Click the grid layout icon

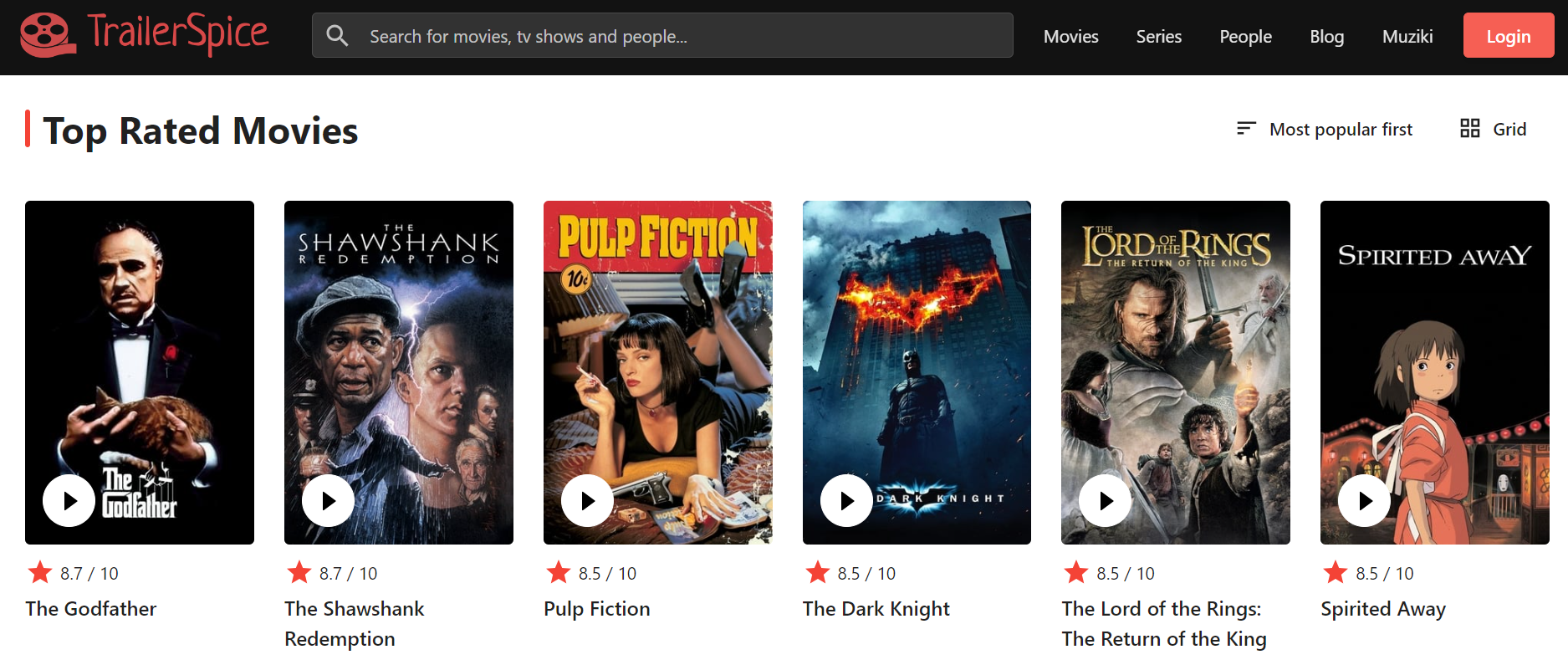[x=1469, y=128]
